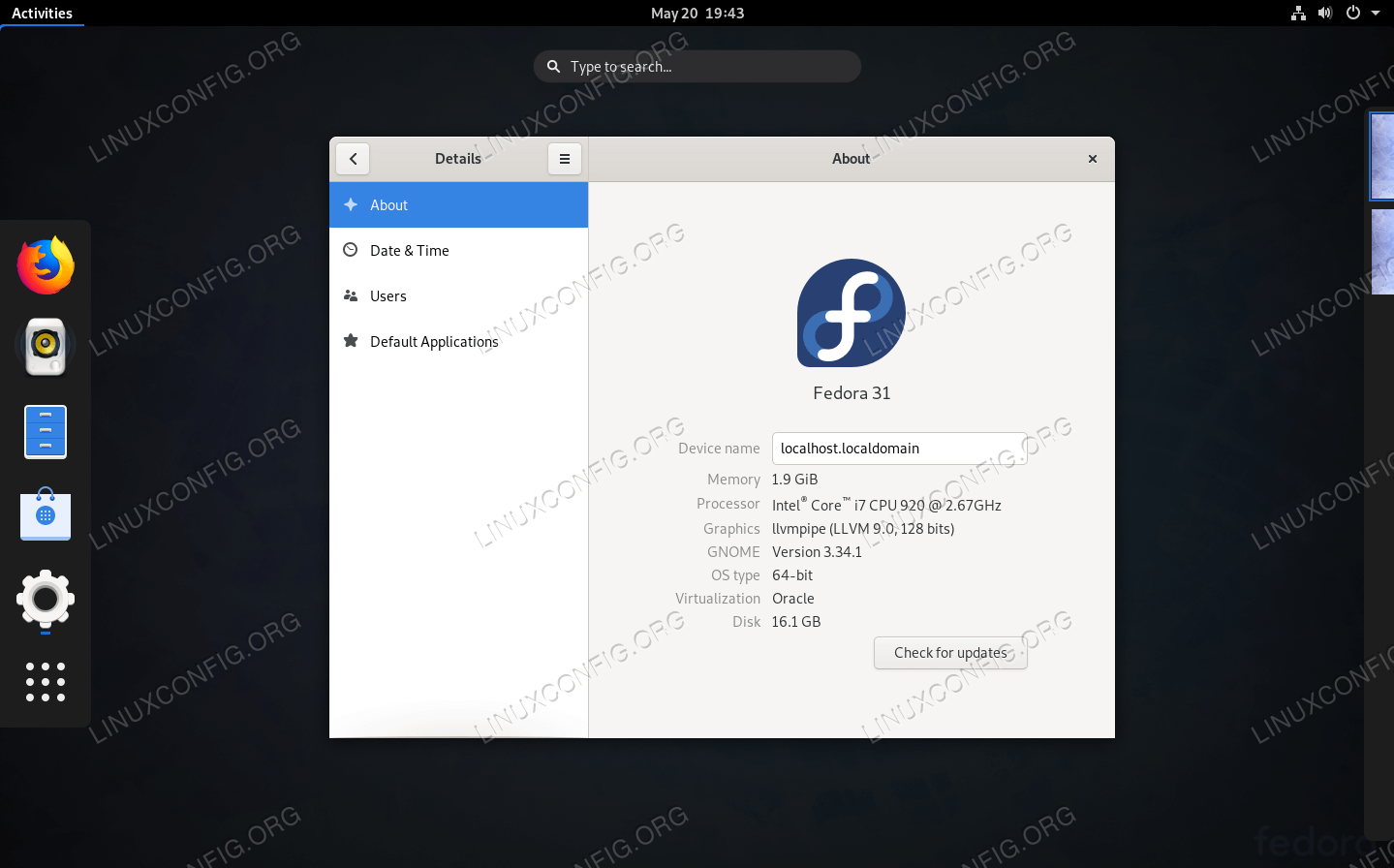
Task: Click Check for updates button
Action: point(950,653)
